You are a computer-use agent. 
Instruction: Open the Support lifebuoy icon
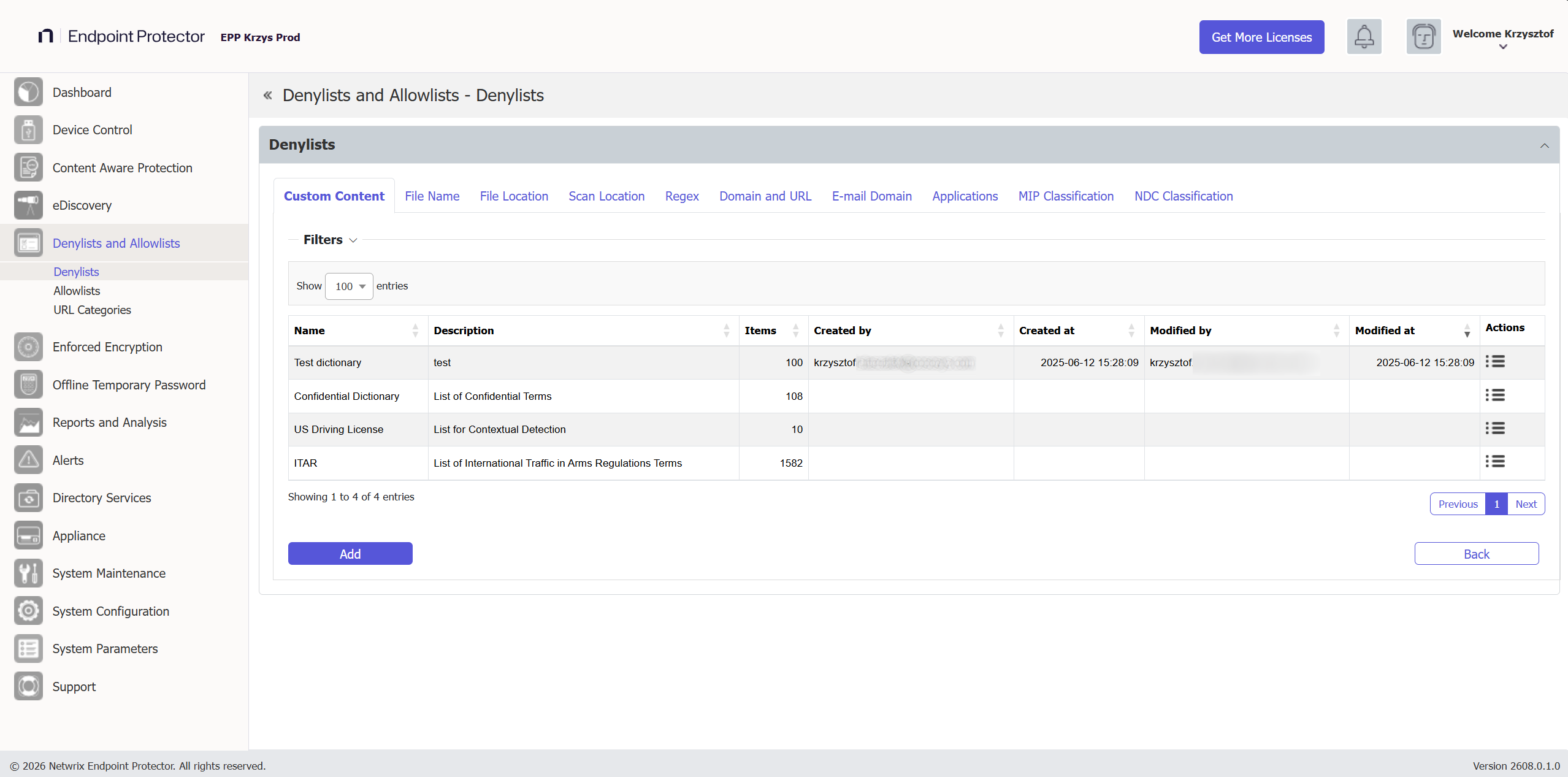pos(28,687)
